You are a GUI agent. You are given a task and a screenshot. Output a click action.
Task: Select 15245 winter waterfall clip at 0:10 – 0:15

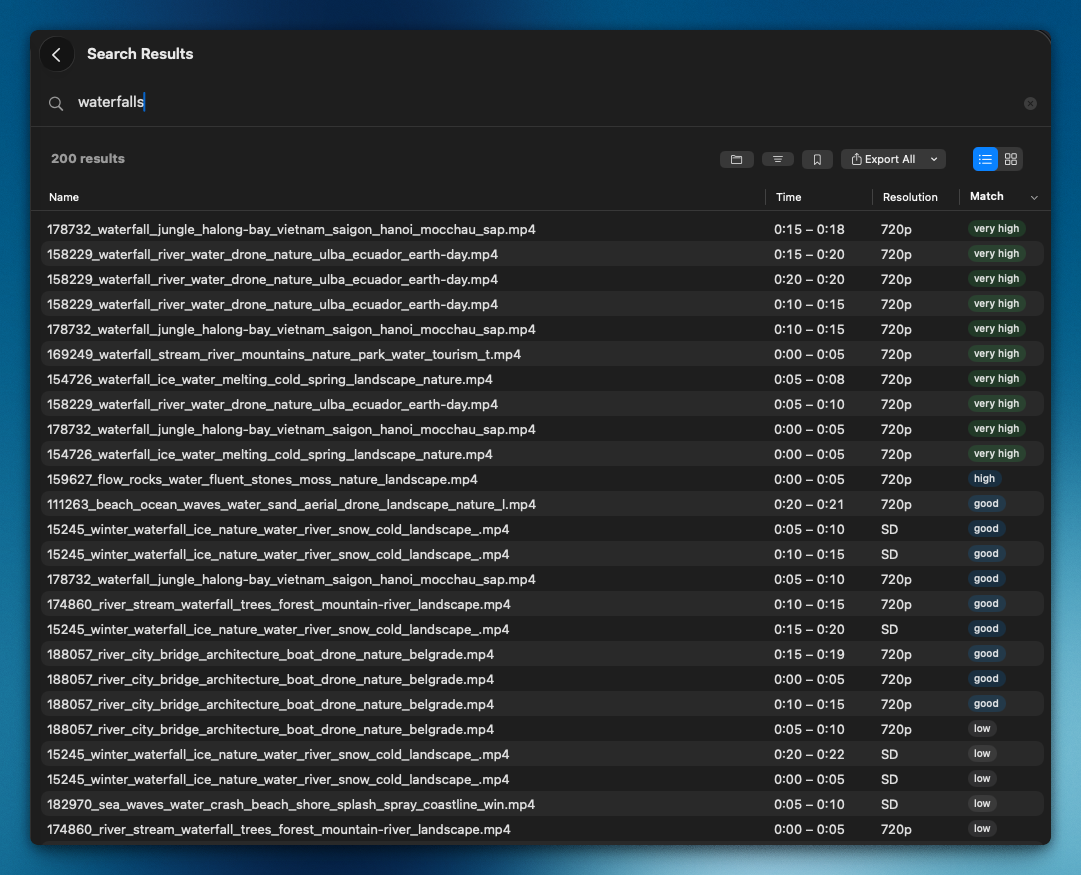[x=542, y=554]
